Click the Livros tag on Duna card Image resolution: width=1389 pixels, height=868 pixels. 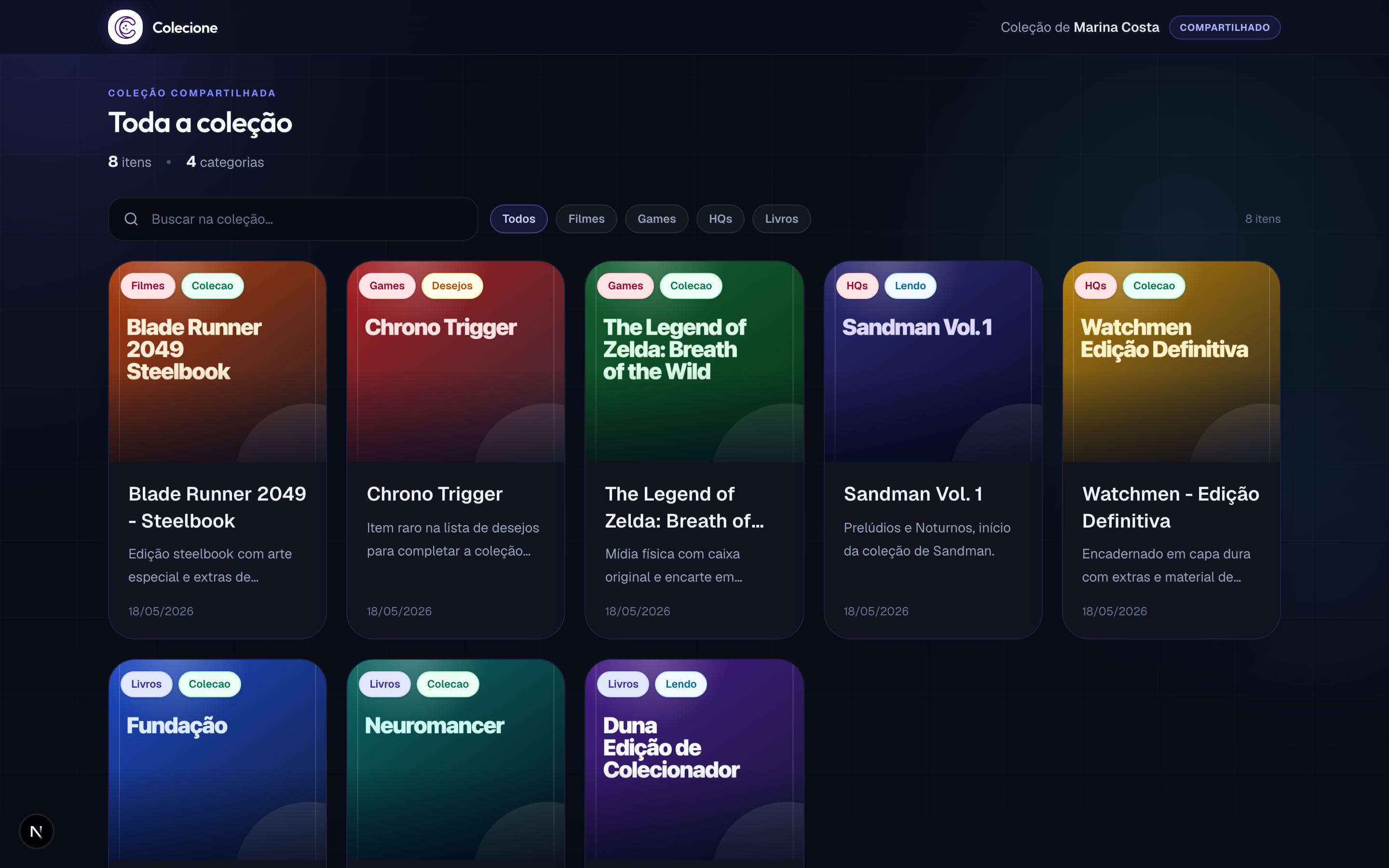click(623, 684)
